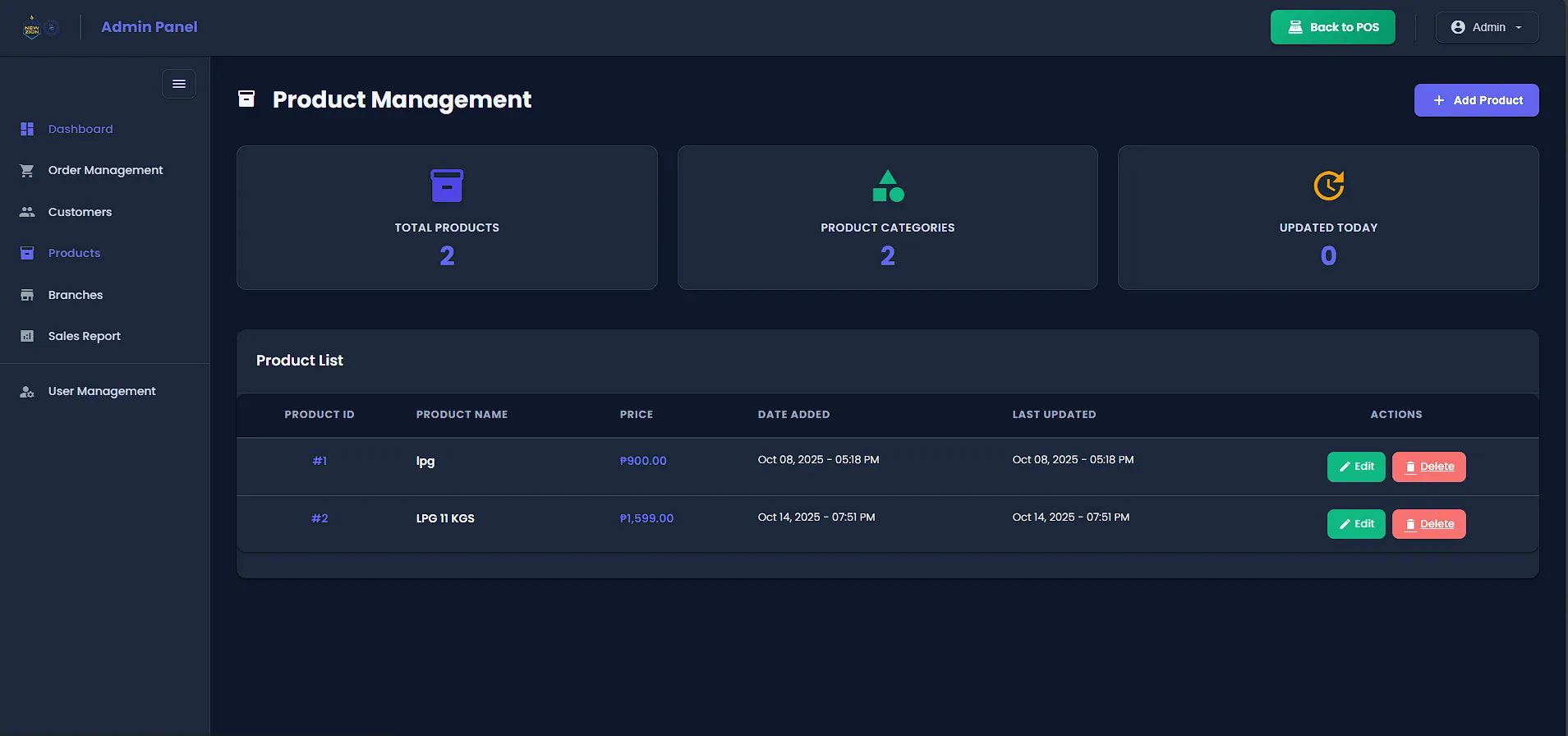
Task: Click the Order Management cart icon
Action: tap(27, 170)
